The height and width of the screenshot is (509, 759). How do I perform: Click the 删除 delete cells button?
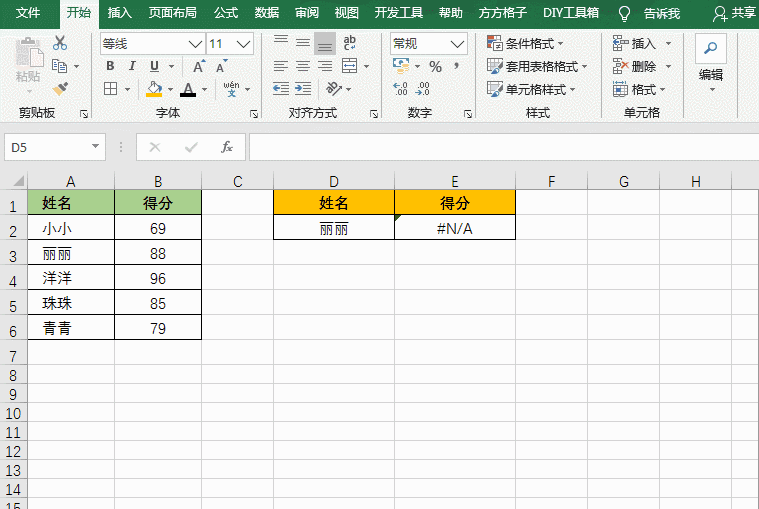[x=635, y=66]
